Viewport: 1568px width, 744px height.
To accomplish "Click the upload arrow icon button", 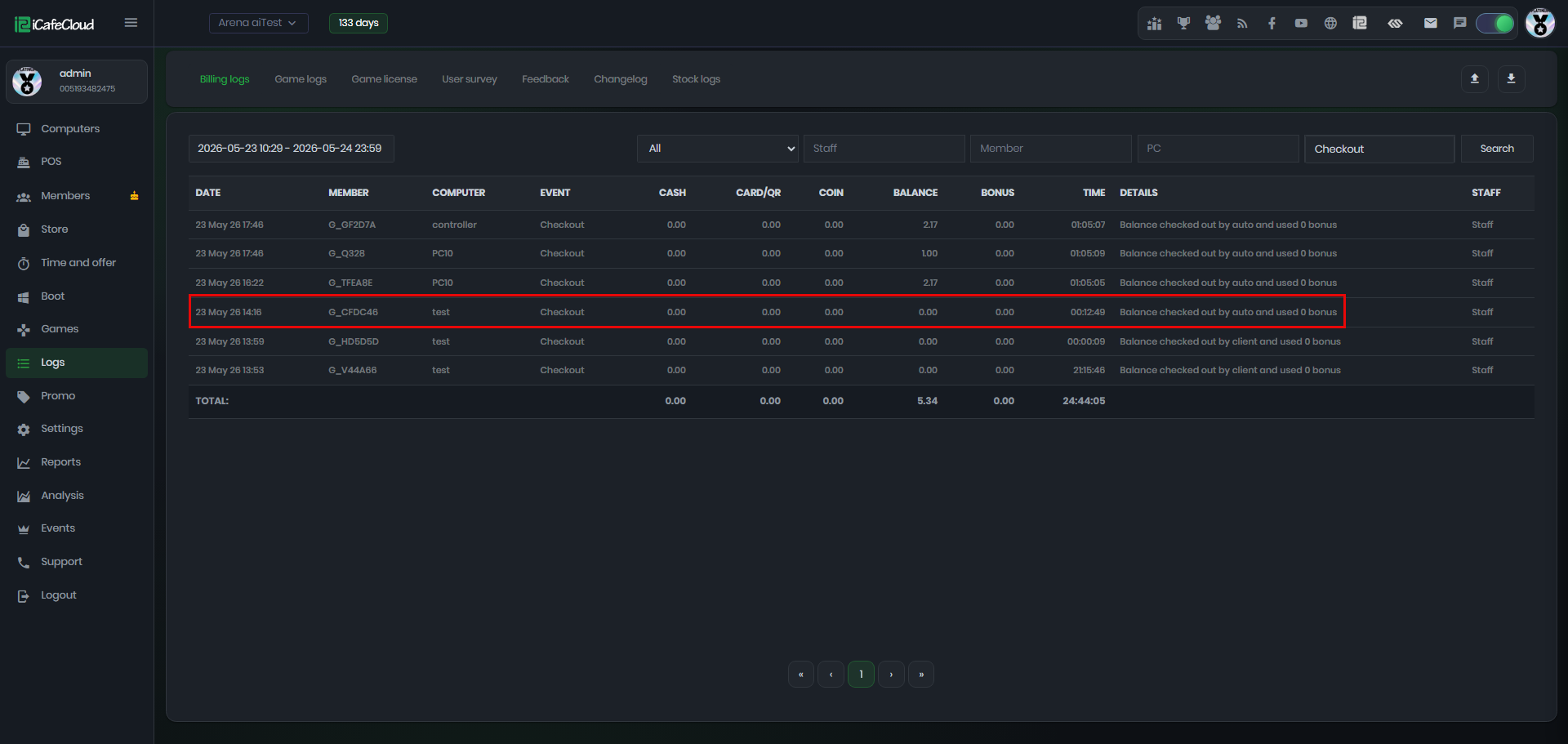I will click(x=1474, y=78).
